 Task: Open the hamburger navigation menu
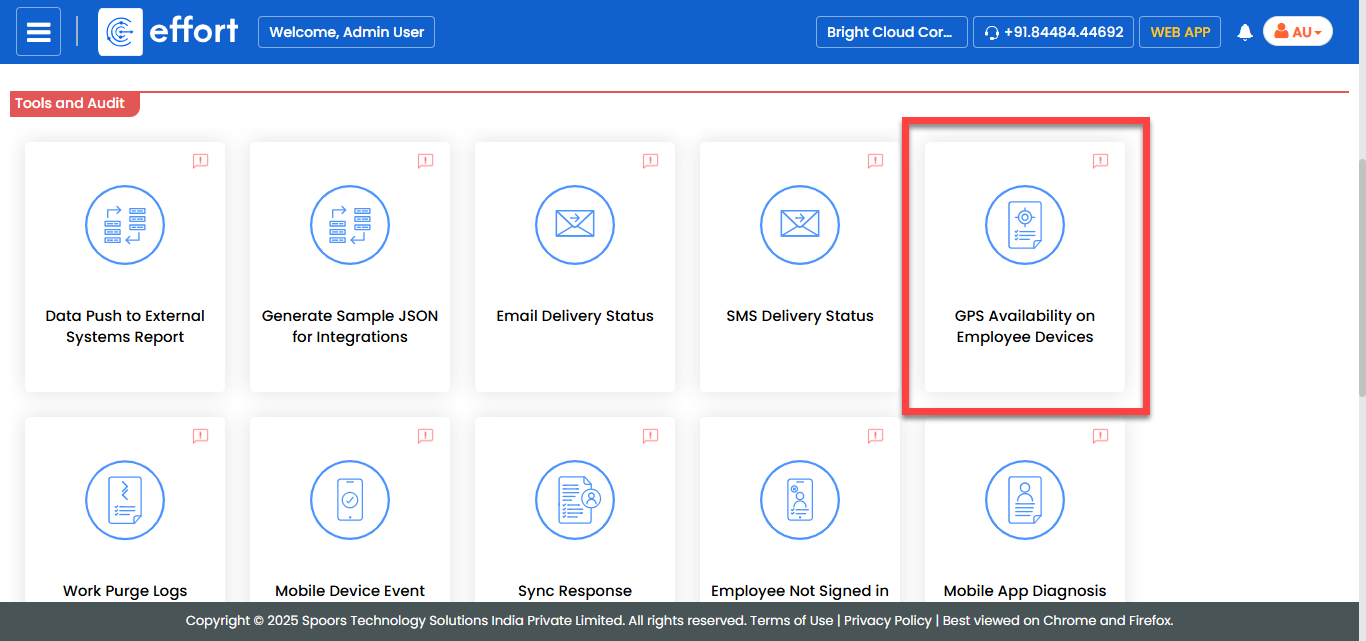pyautogui.click(x=38, y=32)
